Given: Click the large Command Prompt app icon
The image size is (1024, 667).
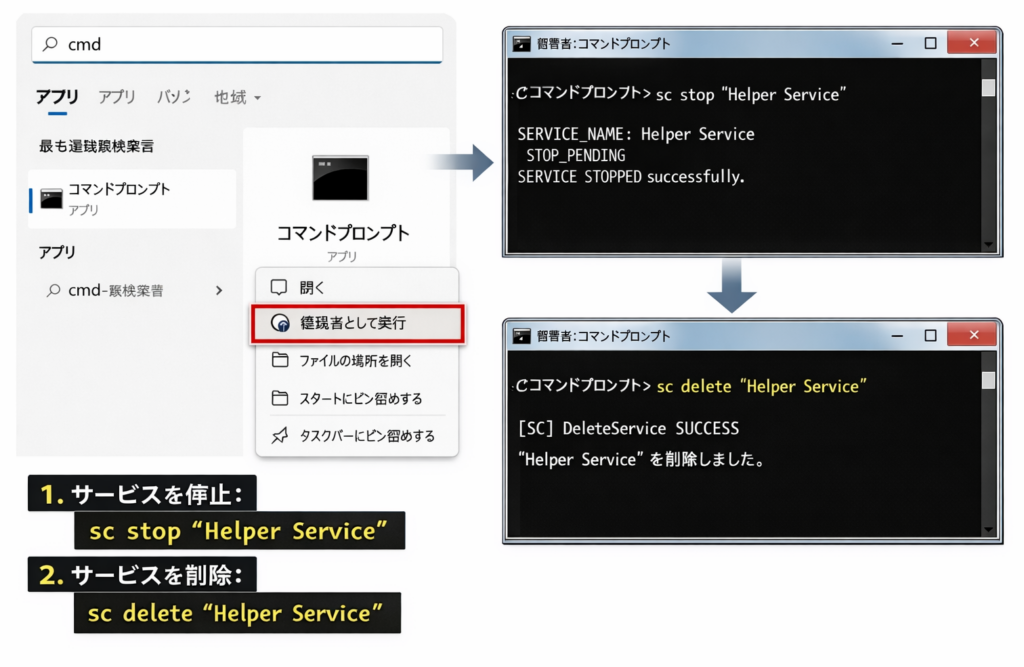Looking at the screenshot, I should [x=340, y=178].
